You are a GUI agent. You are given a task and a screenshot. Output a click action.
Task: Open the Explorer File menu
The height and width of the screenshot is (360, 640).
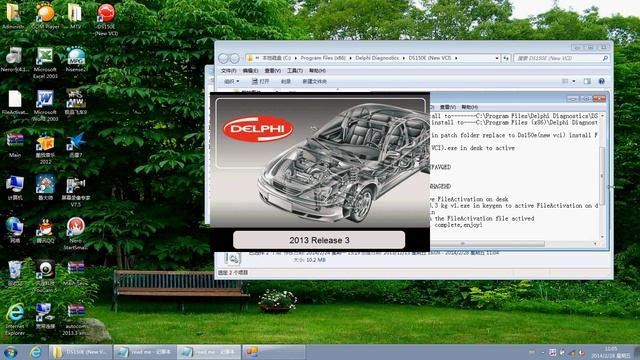tap(229, 71)
